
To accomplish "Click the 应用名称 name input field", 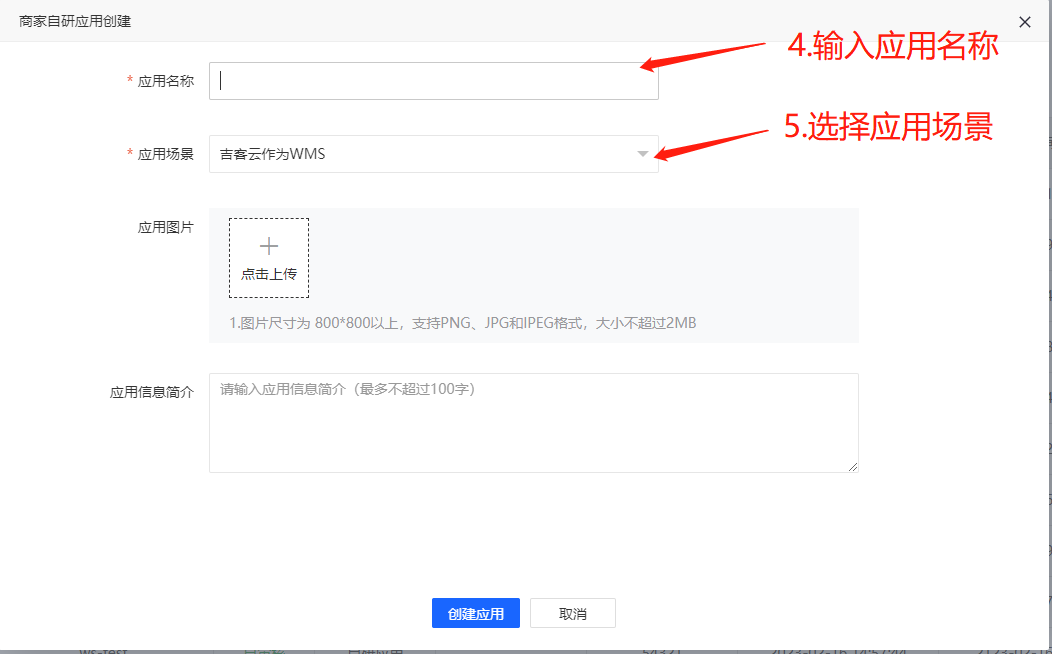I will (x=433, y=80).
